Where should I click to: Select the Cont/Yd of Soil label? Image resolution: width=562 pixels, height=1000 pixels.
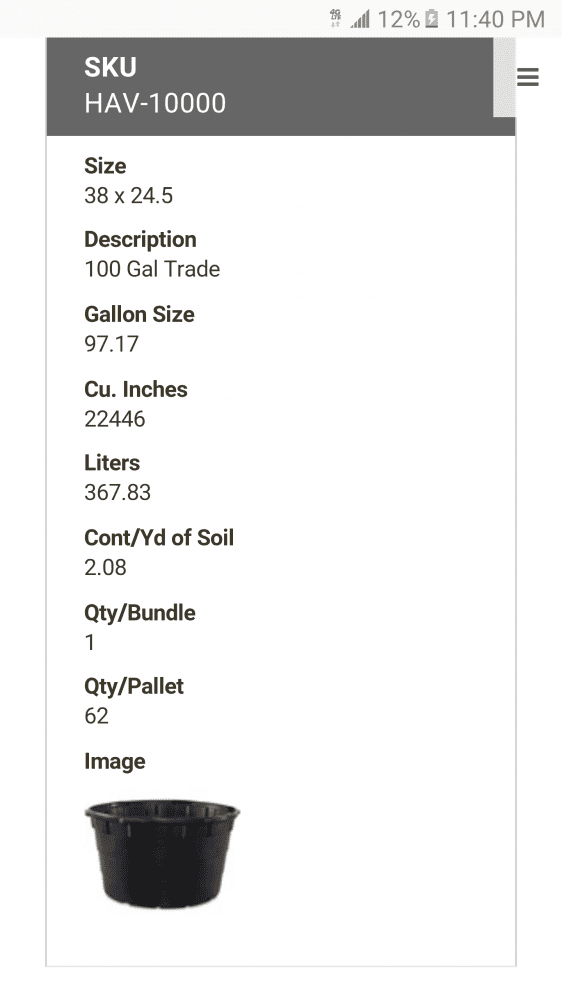point(159,538)
